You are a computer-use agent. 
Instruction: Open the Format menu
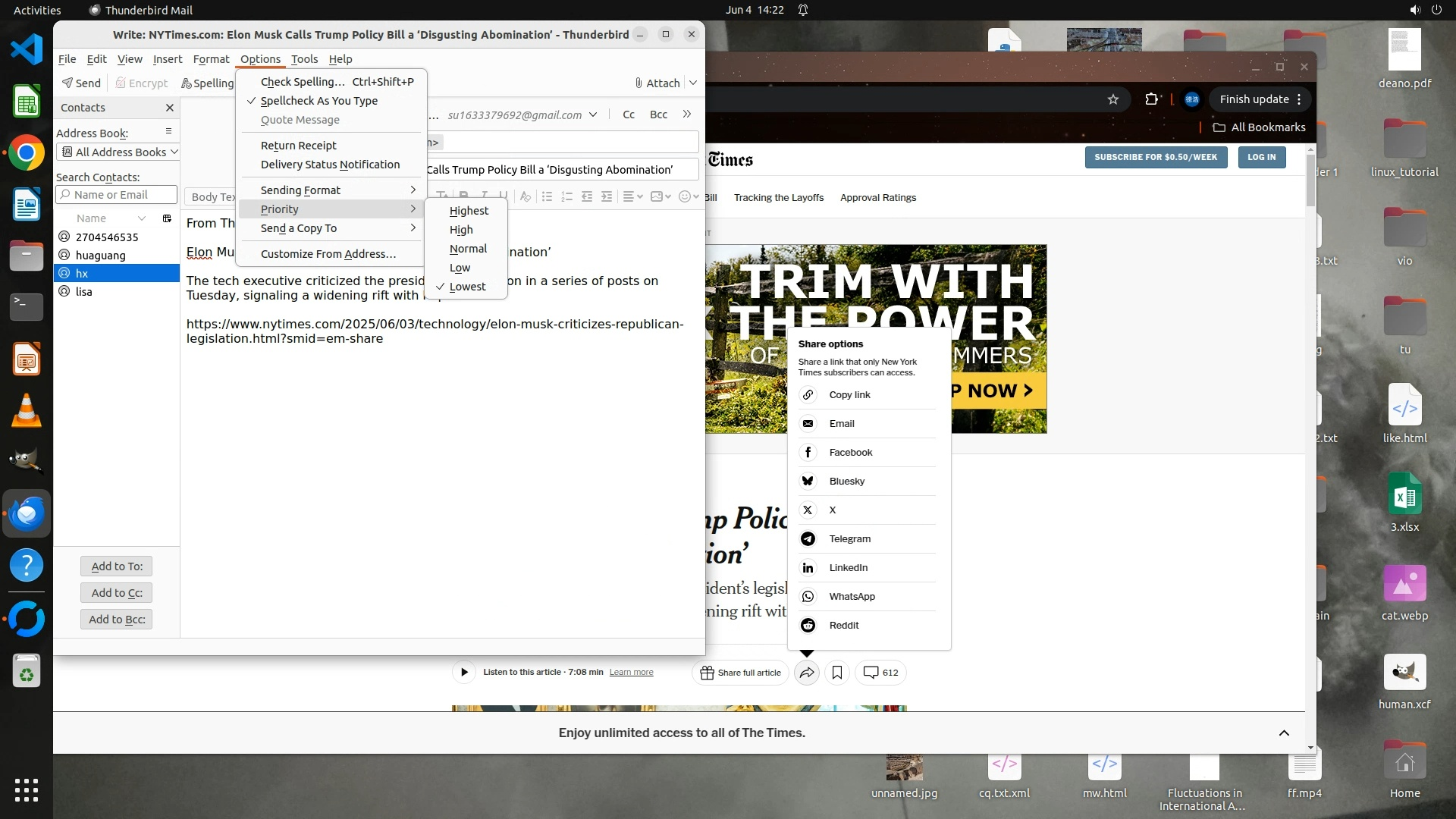tap(211, 59)
